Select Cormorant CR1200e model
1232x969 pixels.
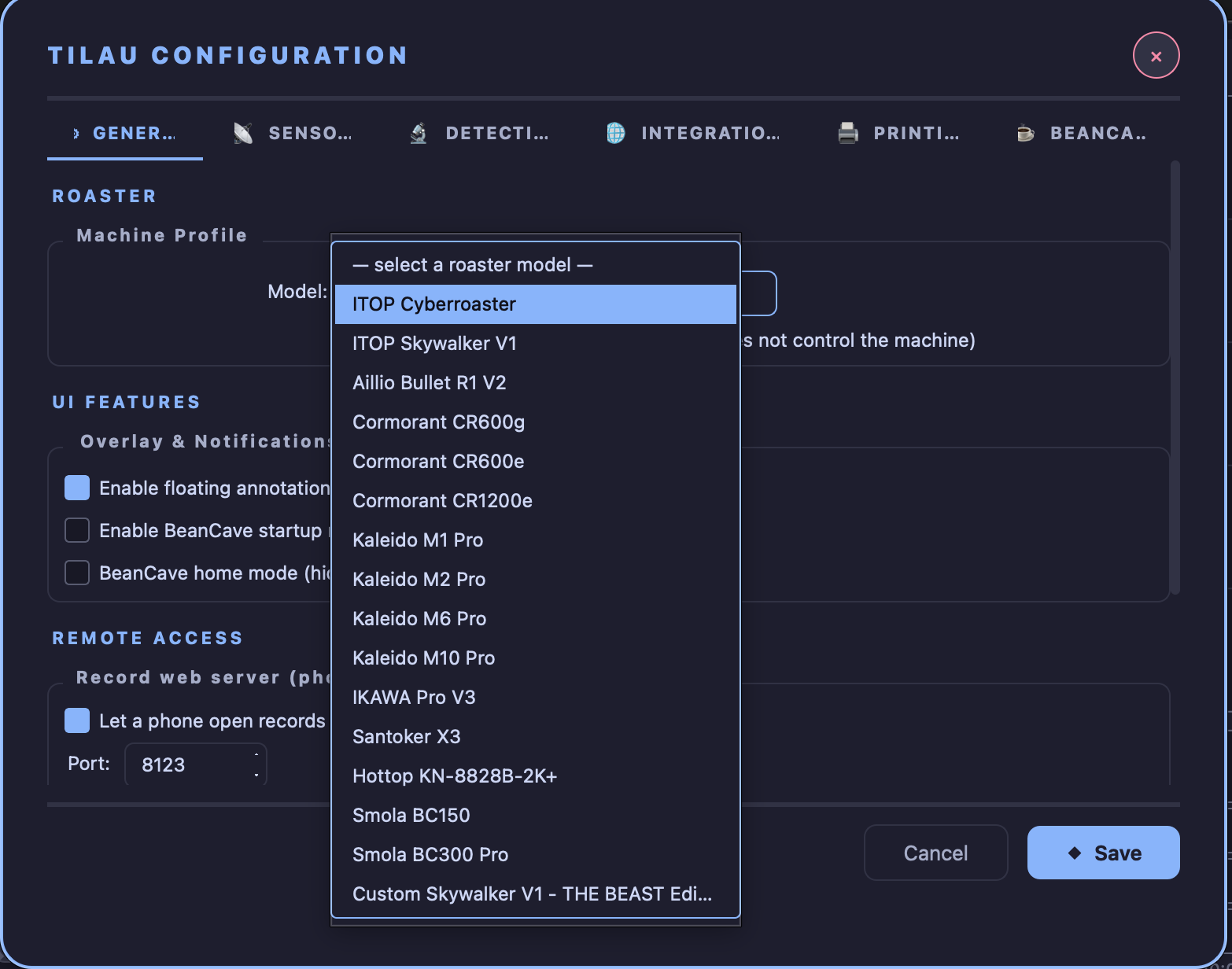536,501
